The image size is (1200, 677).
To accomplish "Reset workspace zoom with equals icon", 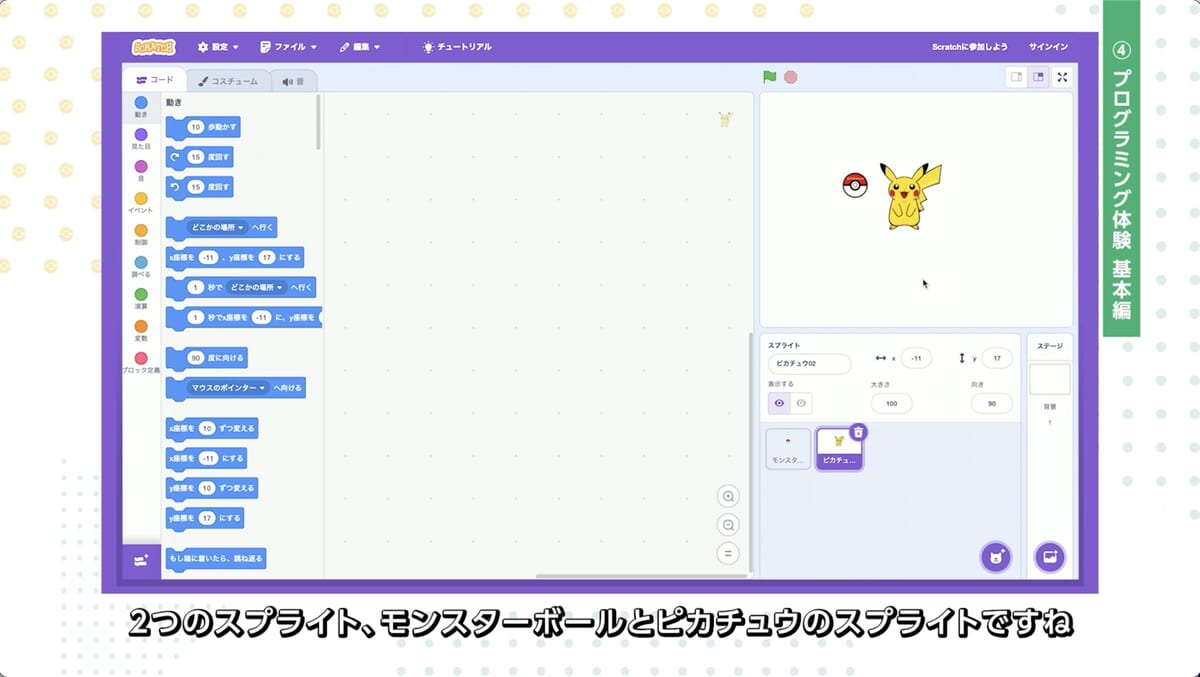I will point(728,553).
